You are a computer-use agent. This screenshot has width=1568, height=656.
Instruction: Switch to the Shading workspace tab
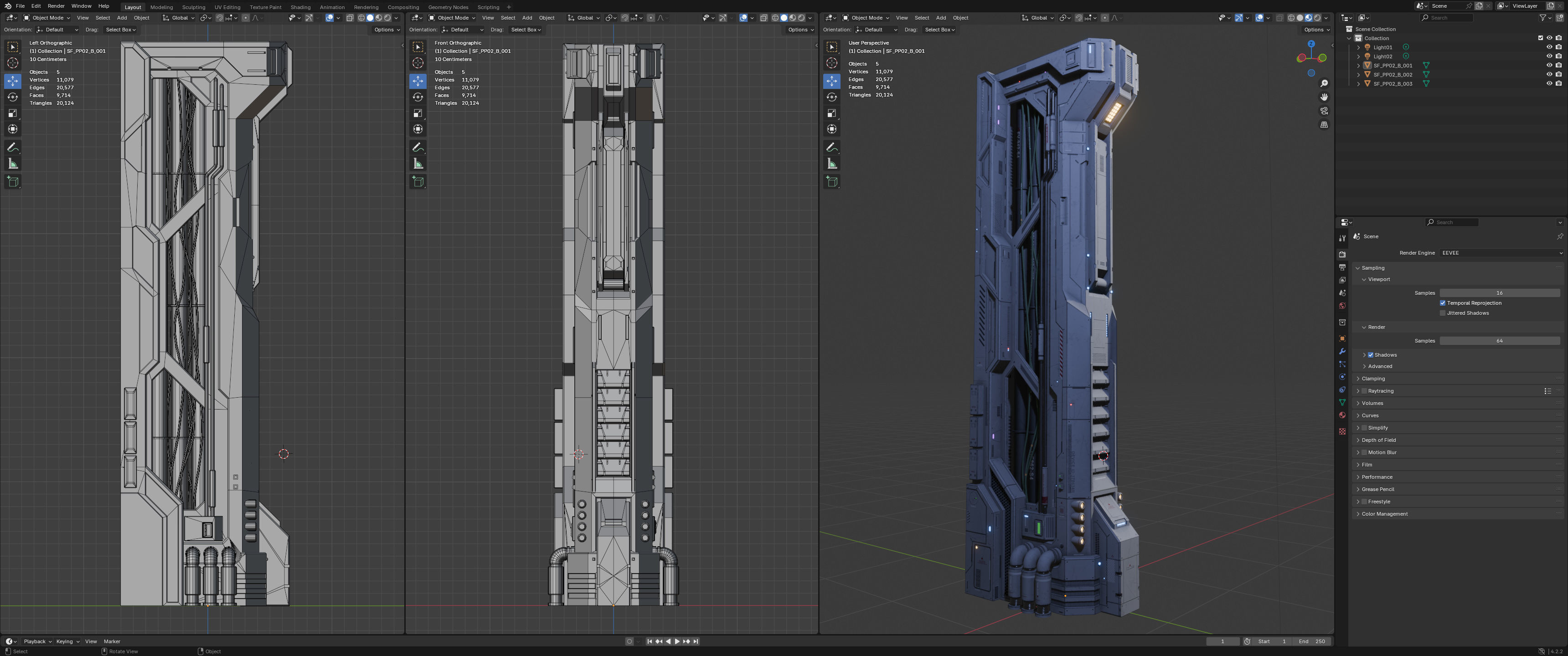tap(300, 7)
